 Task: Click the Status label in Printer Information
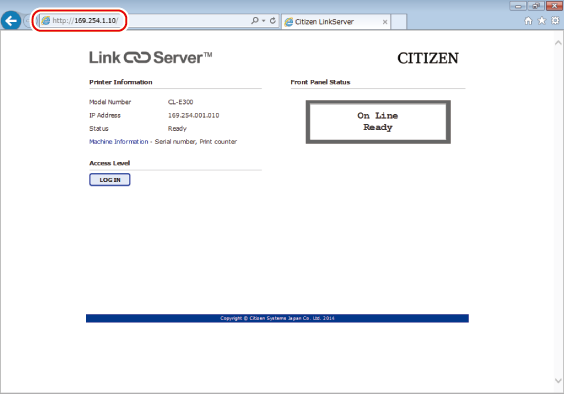pyautogui.click(x=99, y=128)
